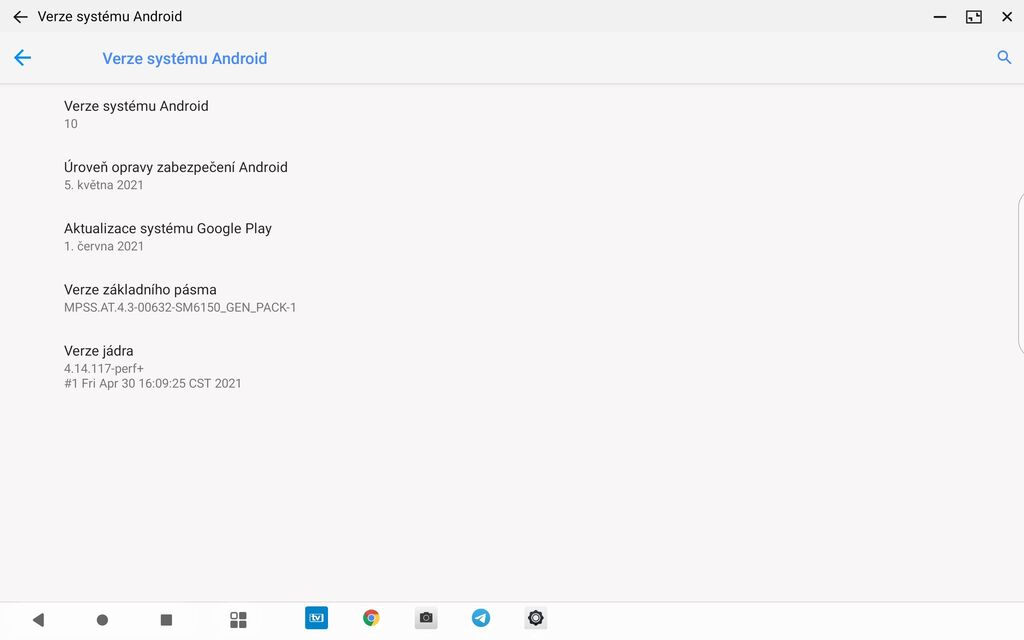Screen dimensions: 1024x640
Task: Launch Telegram from the taskbar
Action: tap(481, 618)
